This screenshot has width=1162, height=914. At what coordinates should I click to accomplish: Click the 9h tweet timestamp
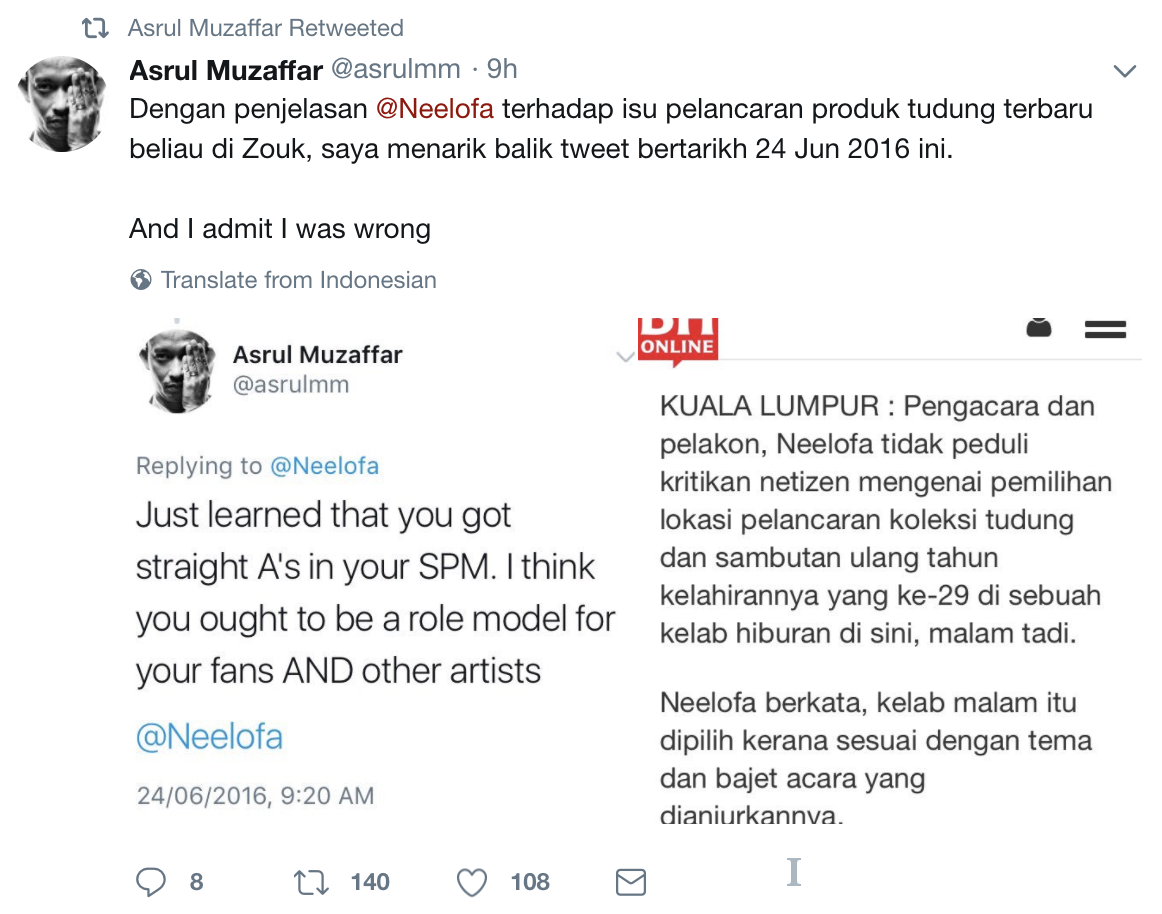coord(502,69)
